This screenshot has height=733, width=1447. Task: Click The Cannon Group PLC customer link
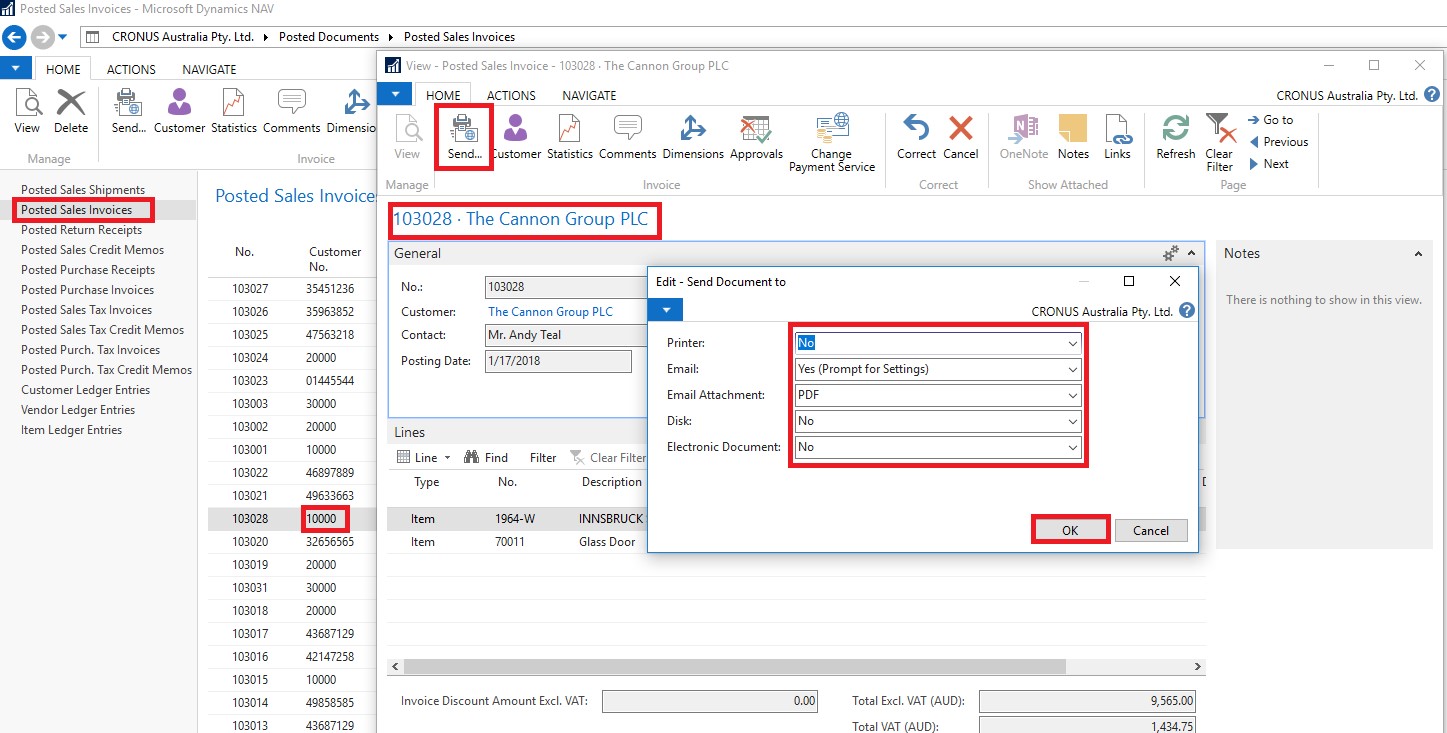click(x=550, y=312)
